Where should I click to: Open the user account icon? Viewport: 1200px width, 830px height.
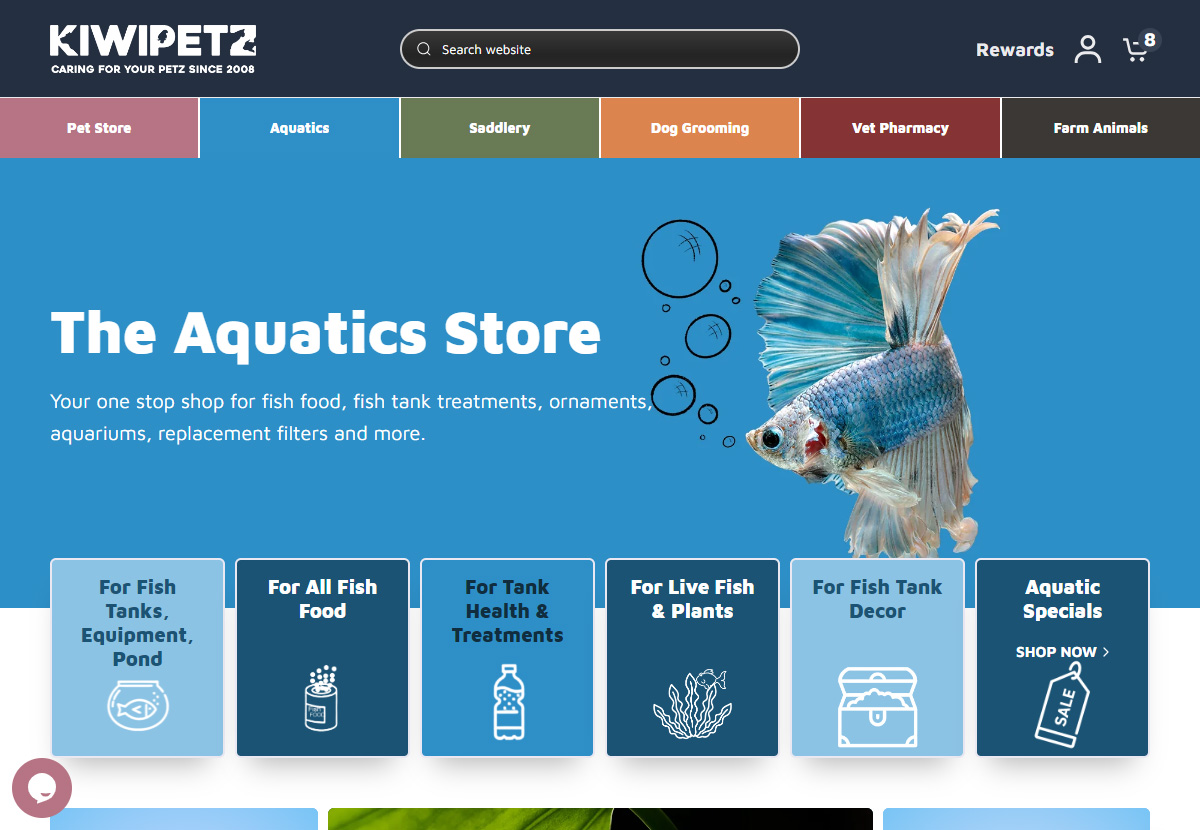coord(1088,49)
